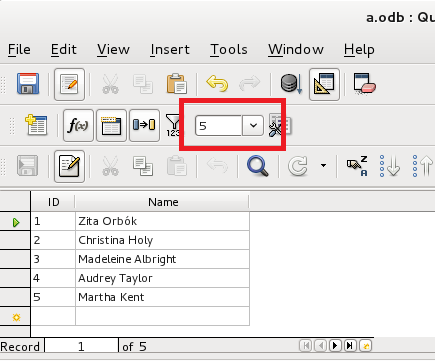Open the Limit dropdown arrow
This screenshot has width=435, height=361.
(x=253, y=126)
